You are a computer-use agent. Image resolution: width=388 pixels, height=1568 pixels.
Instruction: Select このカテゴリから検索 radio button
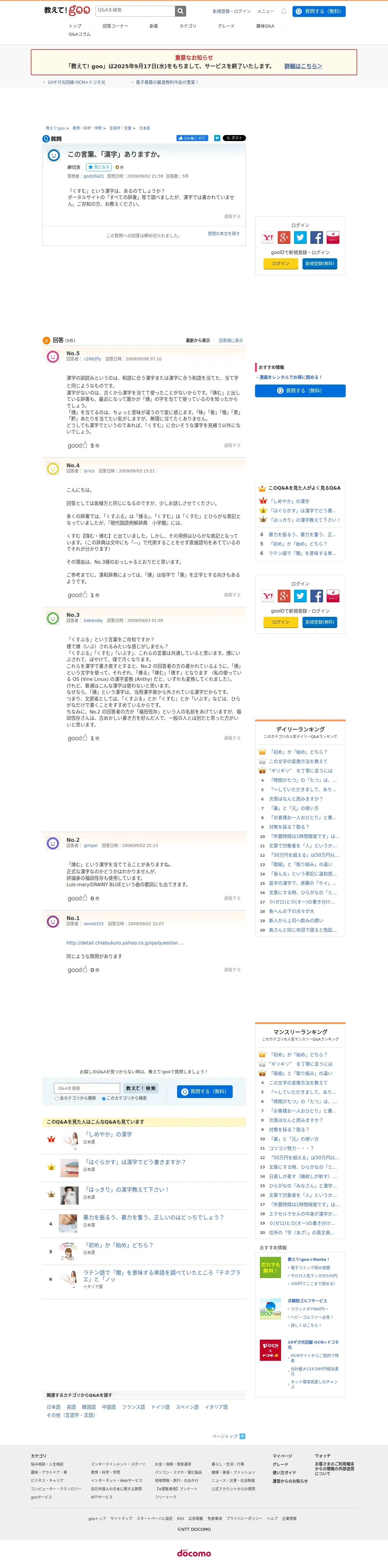[x=104, y=1099]
